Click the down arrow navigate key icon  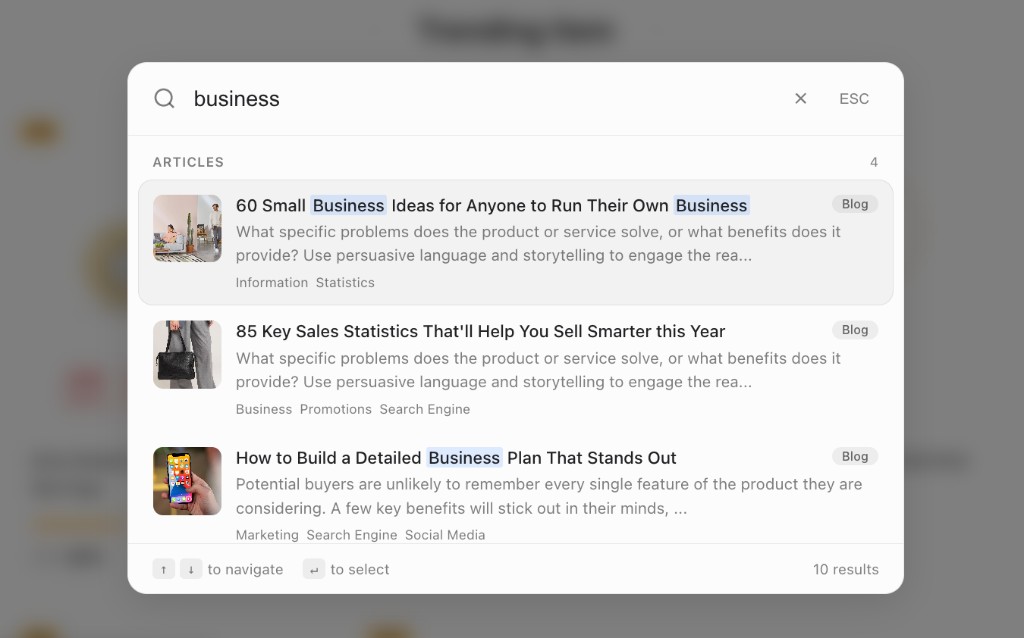coord(191,569)
